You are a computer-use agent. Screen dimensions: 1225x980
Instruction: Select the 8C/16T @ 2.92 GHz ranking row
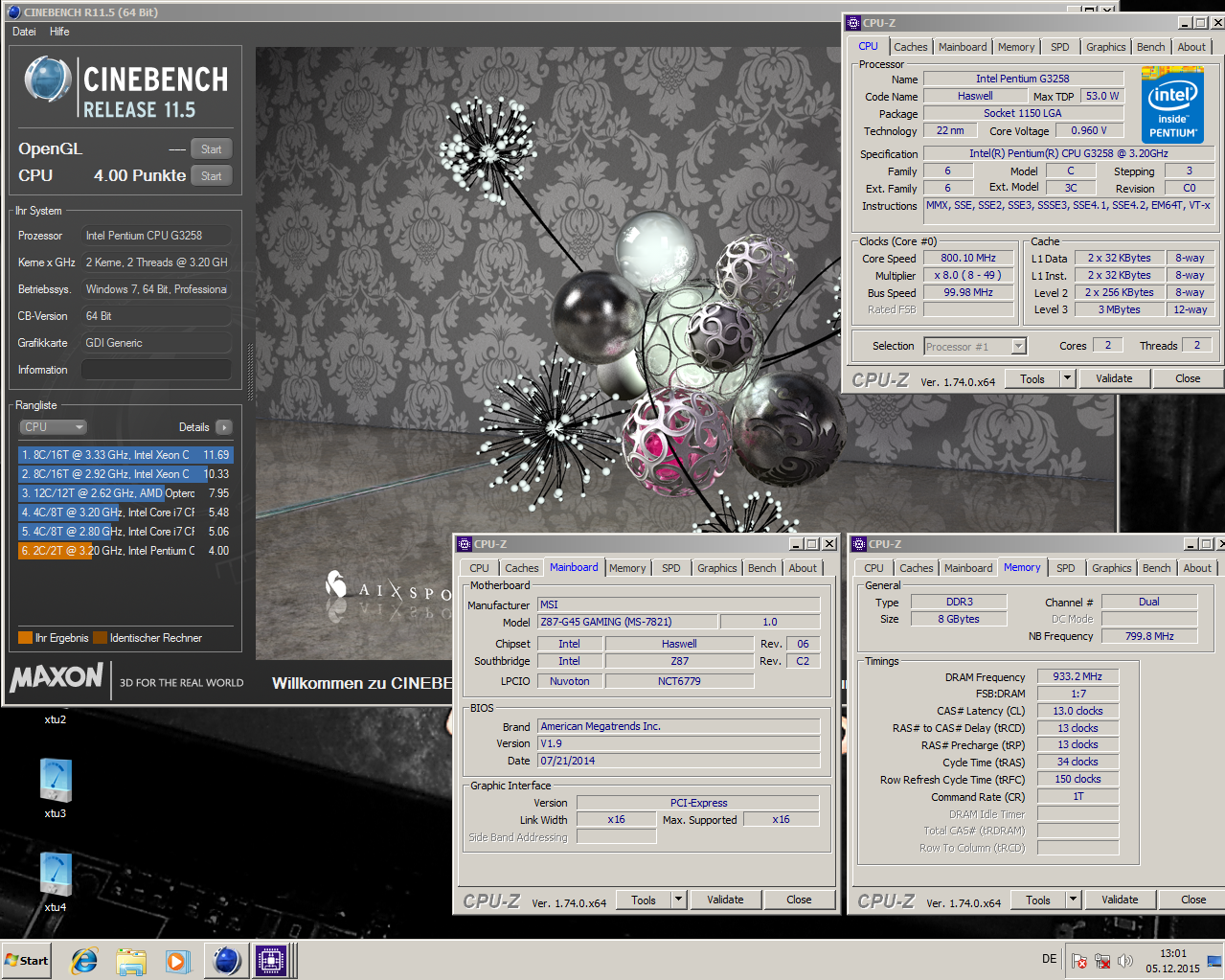tap(125, 474)
